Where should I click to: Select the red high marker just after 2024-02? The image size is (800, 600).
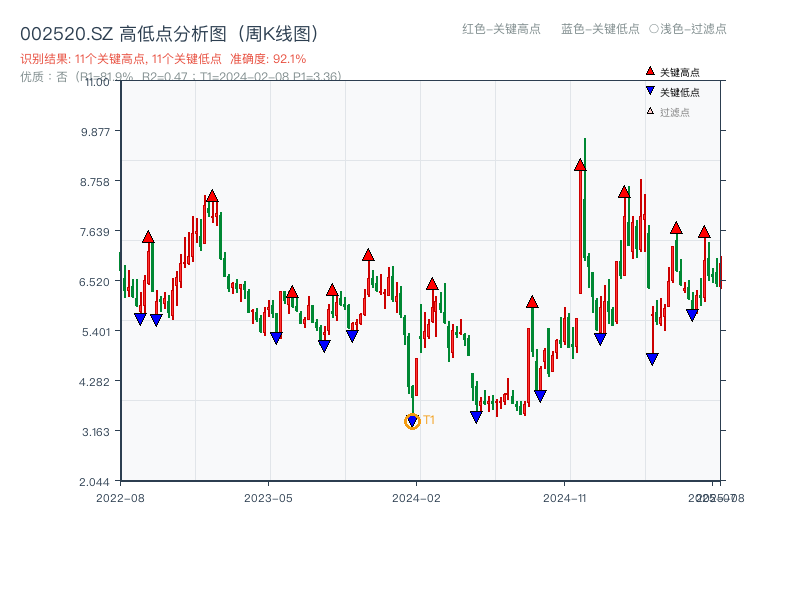[432, 284]
